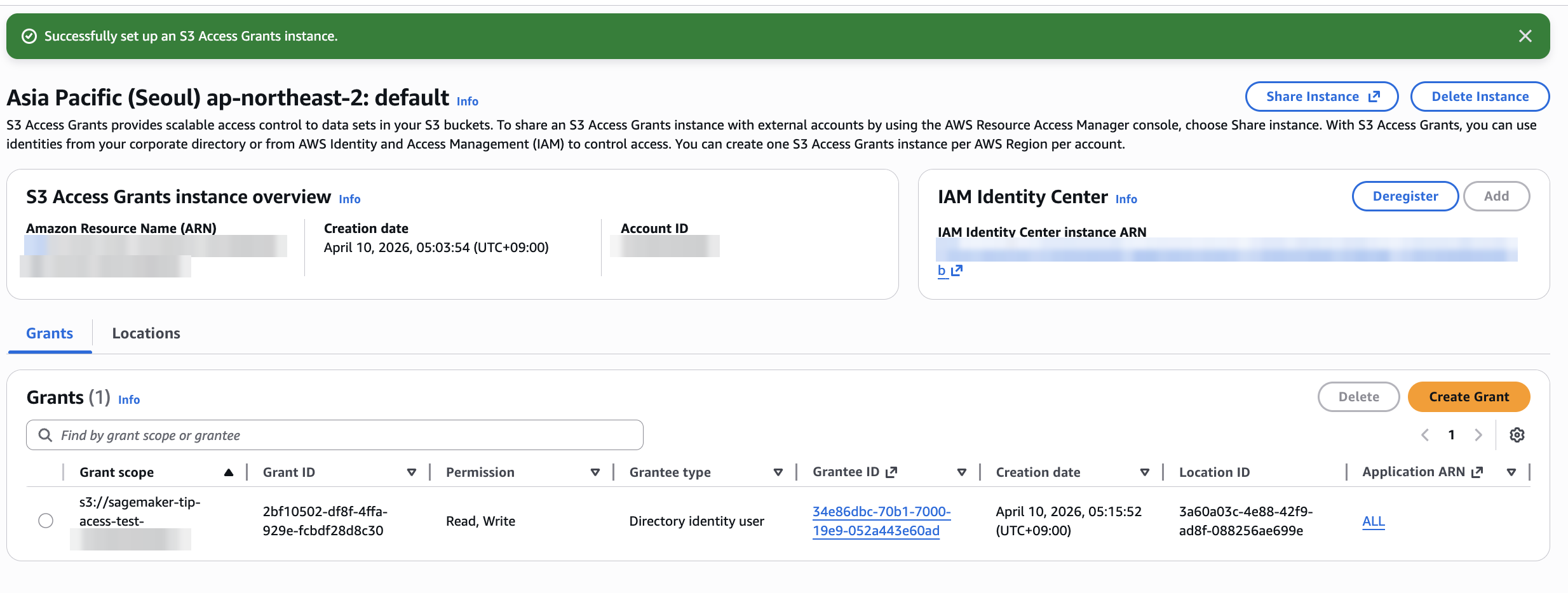Go to next page of grants
This screenshot has width=1568, height=593.
[1478, 435]
